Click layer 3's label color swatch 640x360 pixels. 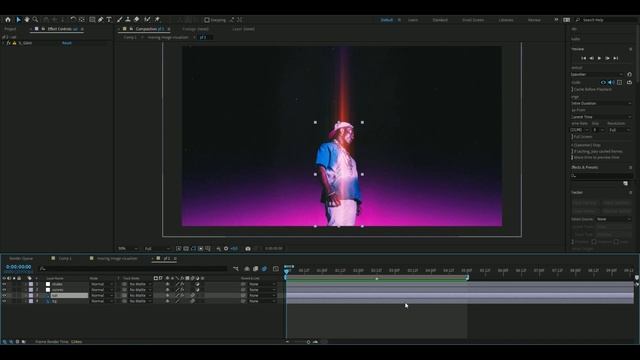pos(31,296)
